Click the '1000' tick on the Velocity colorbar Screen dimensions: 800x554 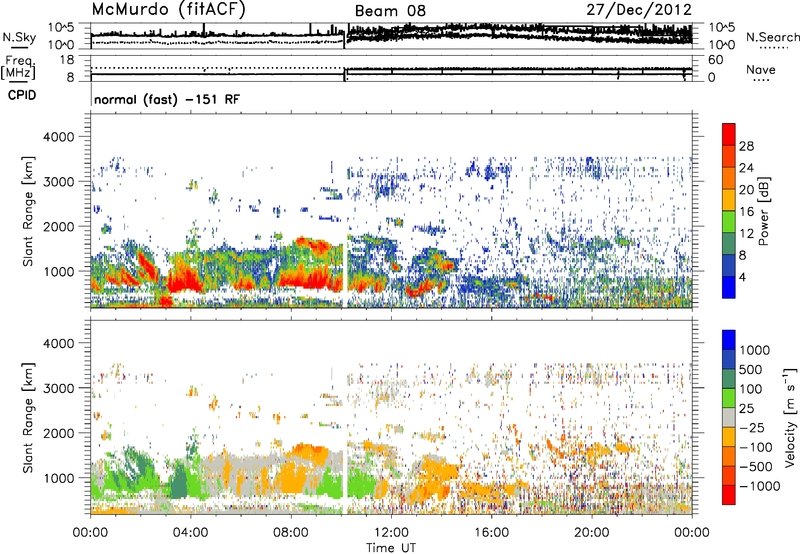click(x=755, y=350)
